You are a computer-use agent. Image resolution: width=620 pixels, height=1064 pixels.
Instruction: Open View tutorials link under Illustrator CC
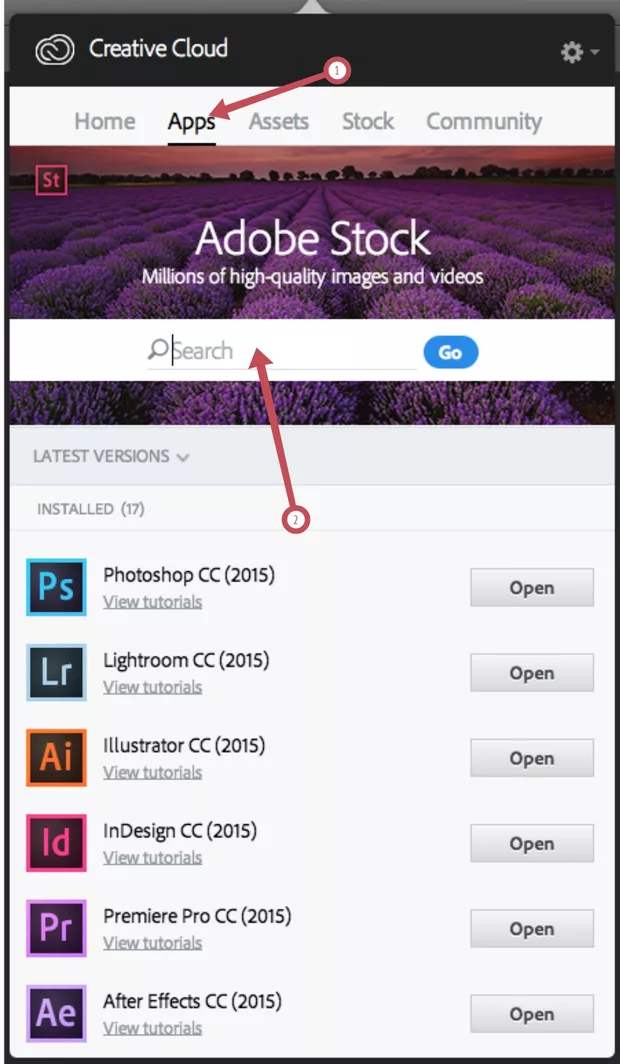coord(152,772)
